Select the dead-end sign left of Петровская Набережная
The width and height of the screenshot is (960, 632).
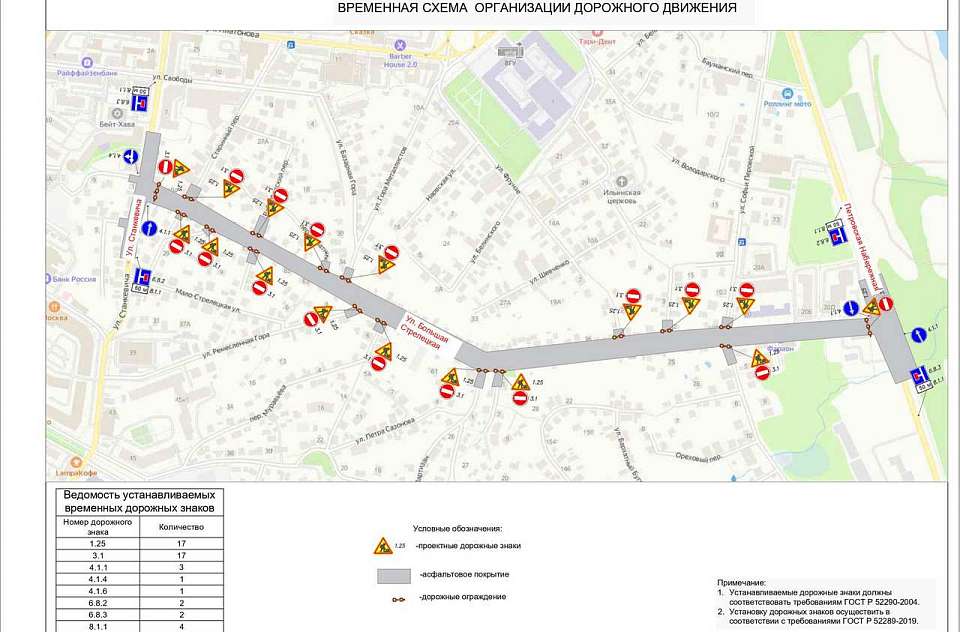pos(838,234)
